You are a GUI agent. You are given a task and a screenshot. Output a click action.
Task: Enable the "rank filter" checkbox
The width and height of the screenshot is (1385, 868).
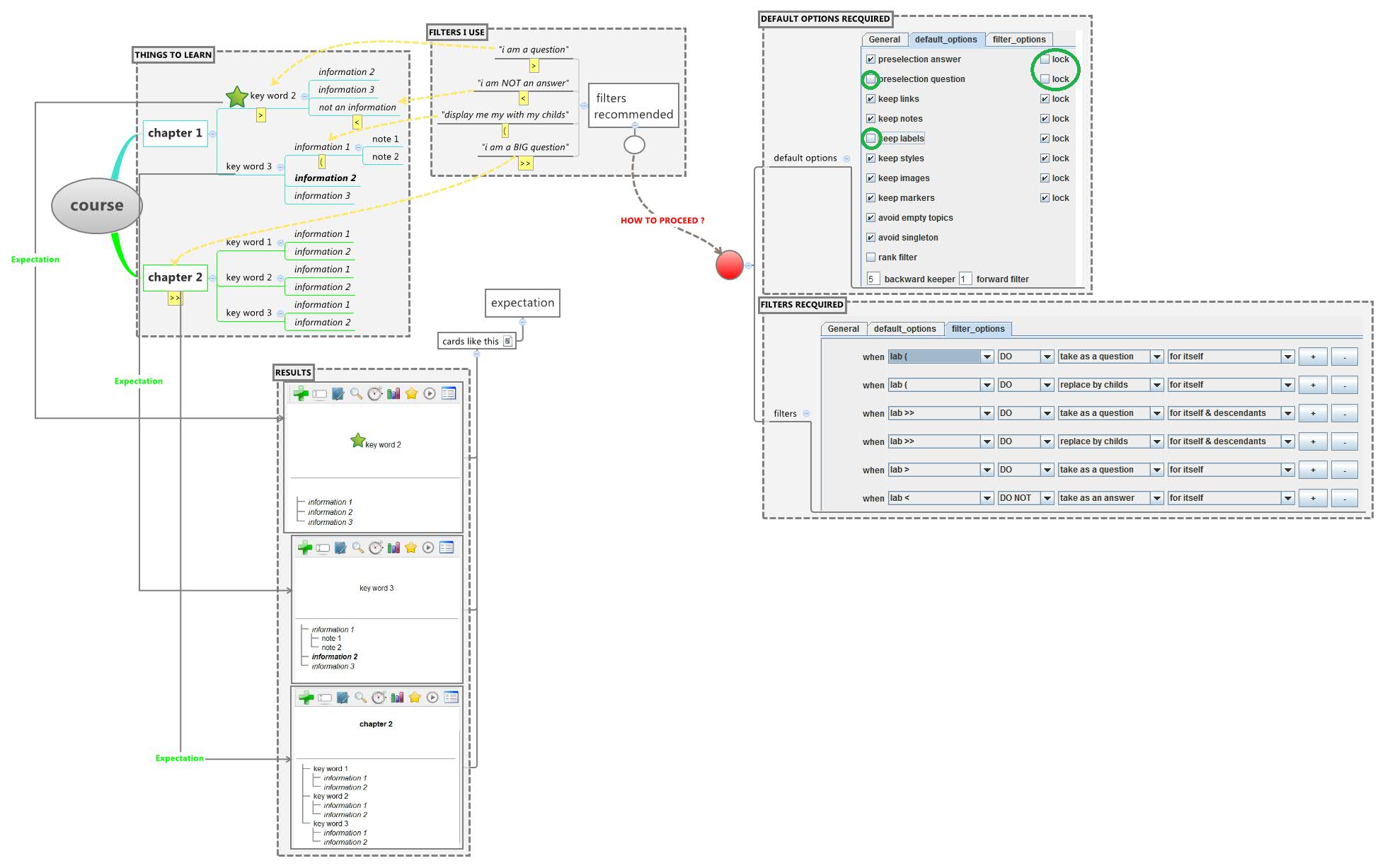coord(870,257)
